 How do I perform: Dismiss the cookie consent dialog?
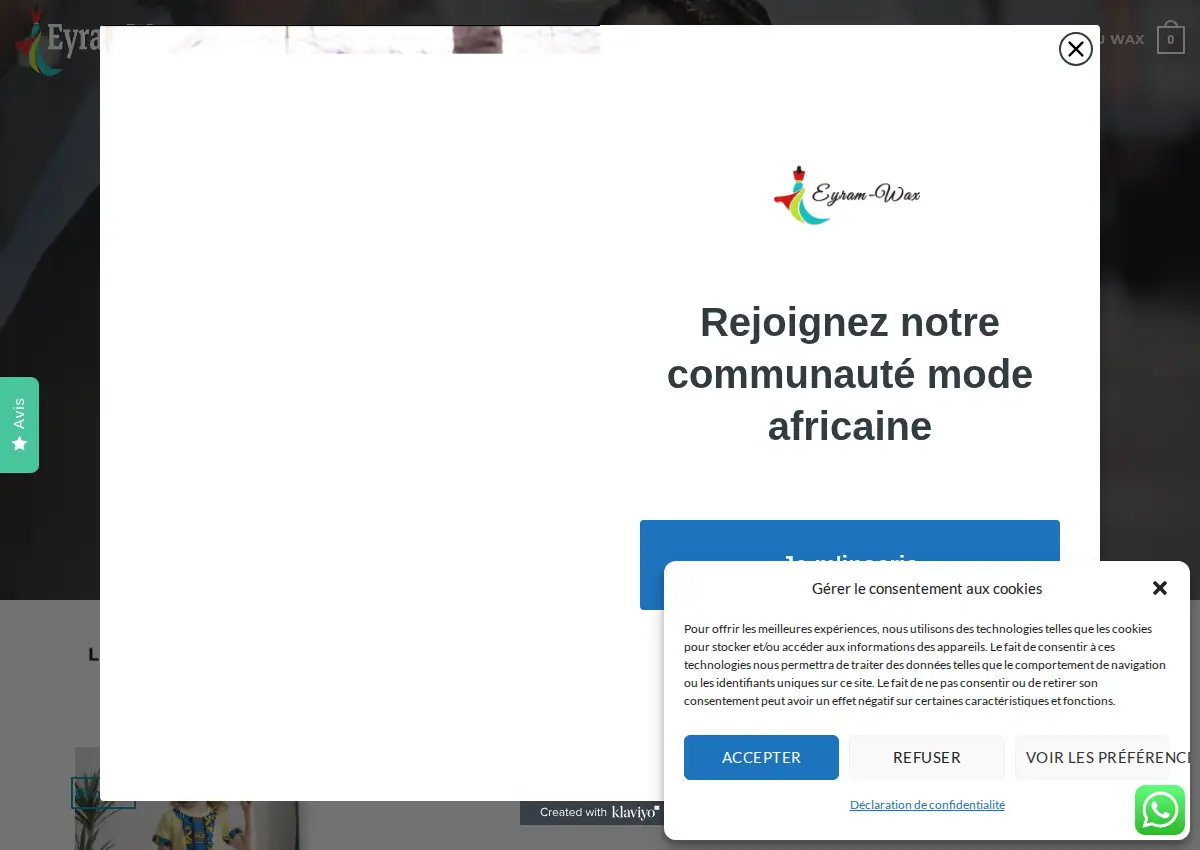(1160, 588)
